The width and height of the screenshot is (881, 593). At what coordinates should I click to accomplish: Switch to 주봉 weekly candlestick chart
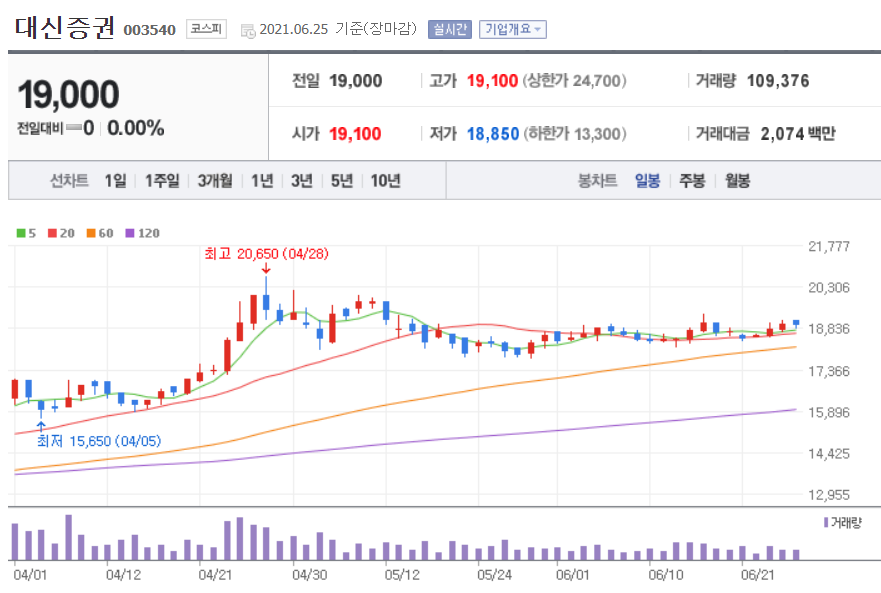(x=692, y=180)
